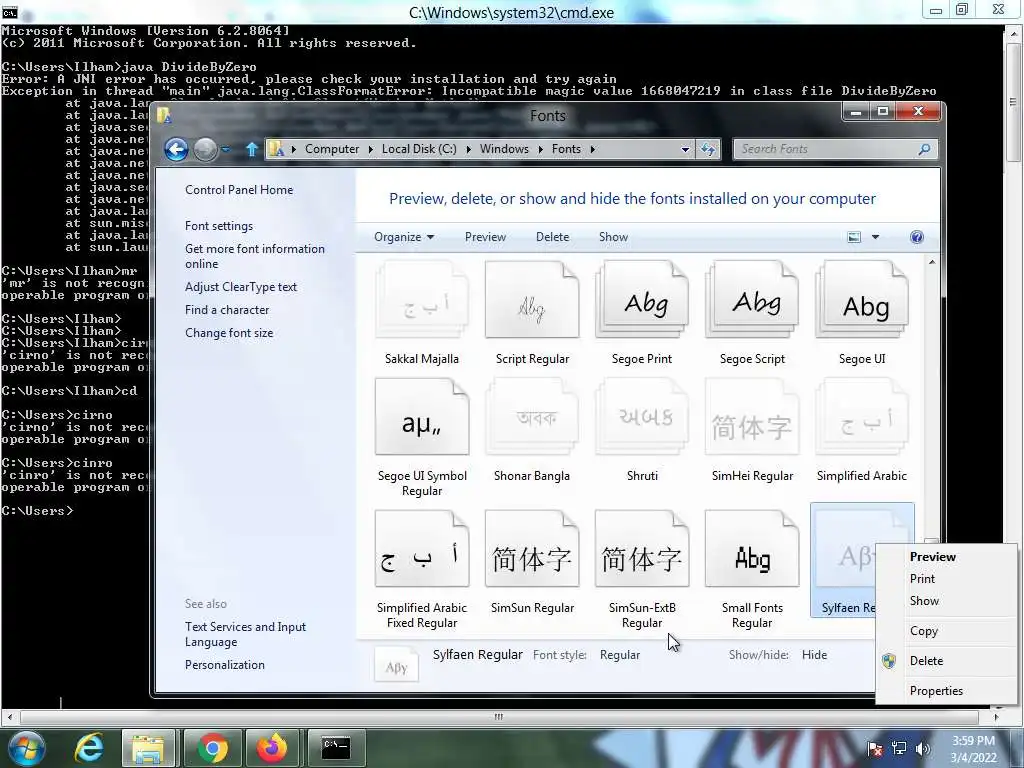Open the Fonts help question mark icon
Viewport: 1024px width, 768px height.
pos(917,237)
